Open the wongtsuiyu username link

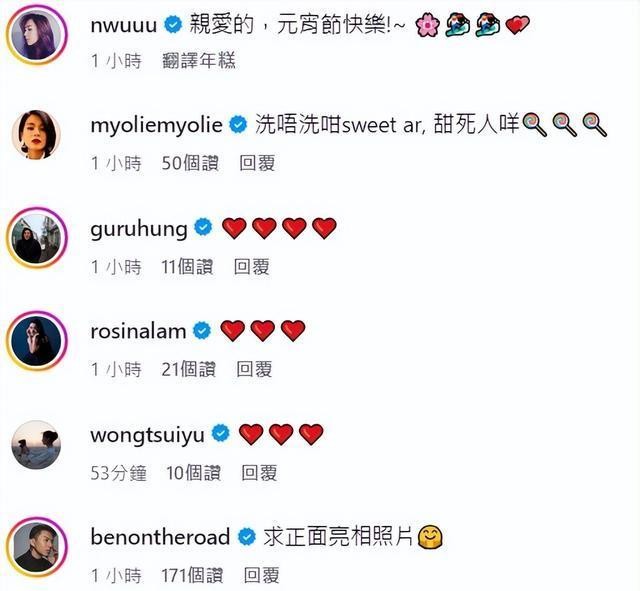pos(147,435)
